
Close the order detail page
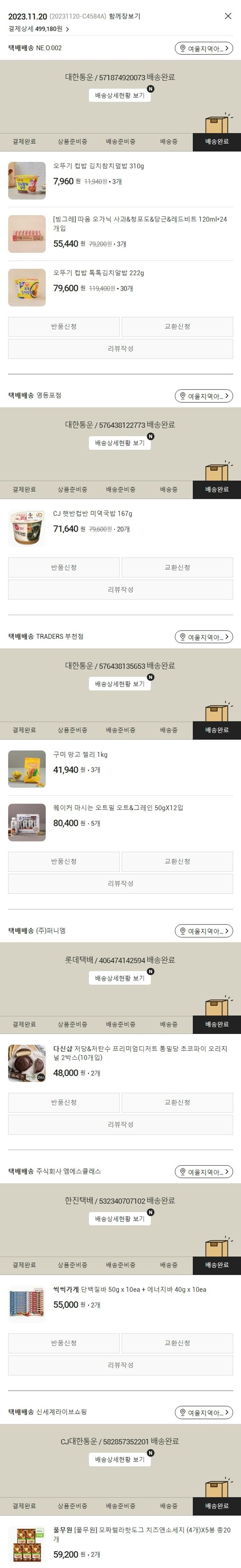click(x=228, y=16)
